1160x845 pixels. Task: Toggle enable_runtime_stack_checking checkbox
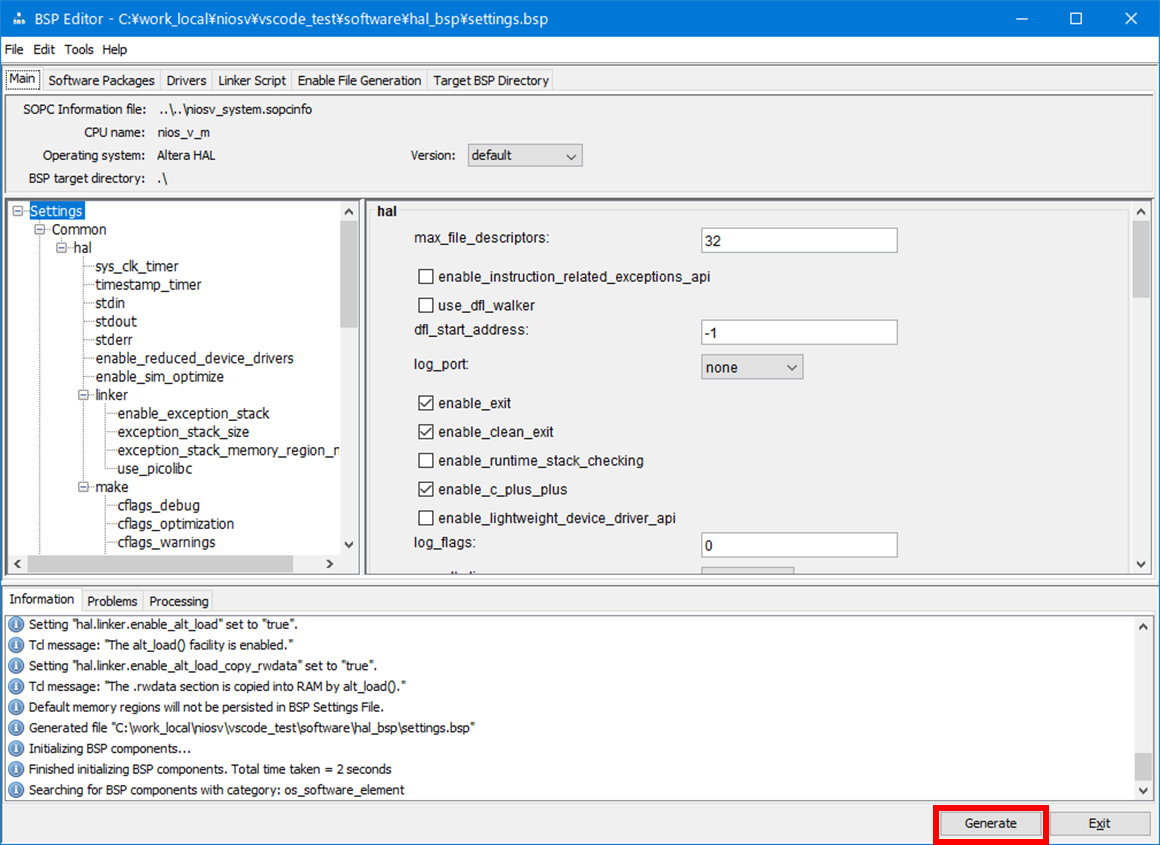pyautogui.click(x=426, y=461)
